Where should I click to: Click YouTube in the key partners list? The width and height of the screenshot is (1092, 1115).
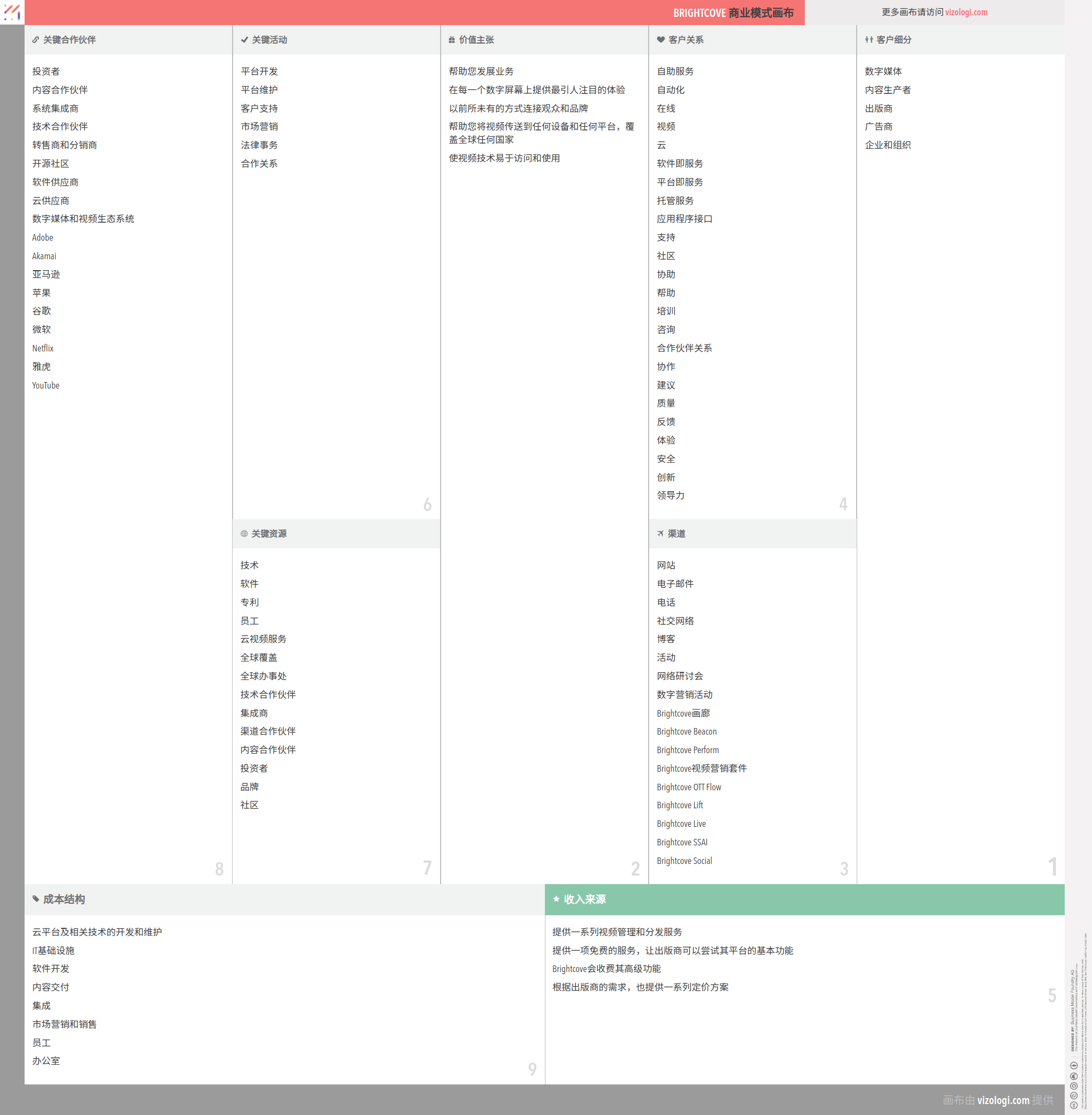[x=46, y=385]
